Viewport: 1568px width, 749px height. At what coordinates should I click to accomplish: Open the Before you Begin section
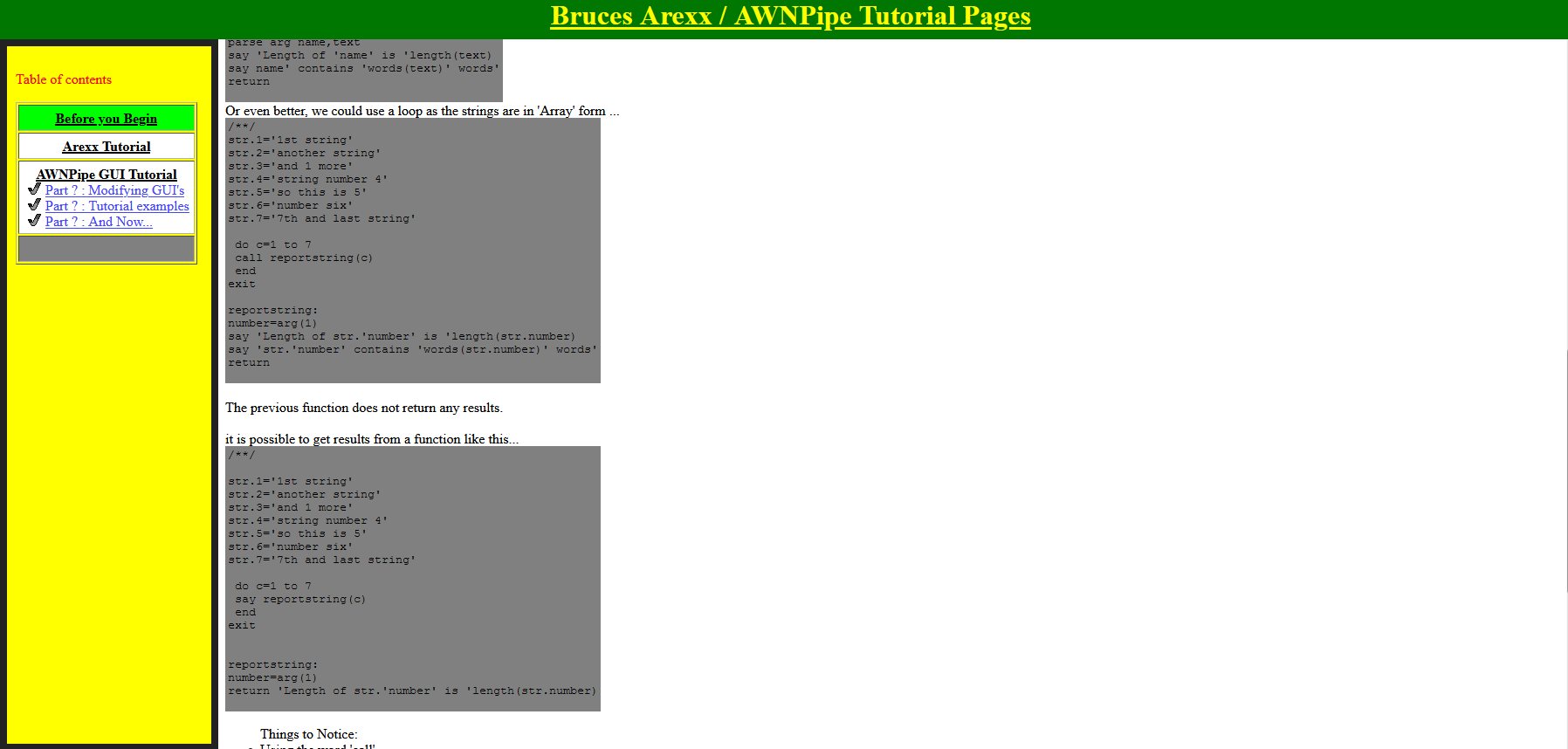pos(107,119)
